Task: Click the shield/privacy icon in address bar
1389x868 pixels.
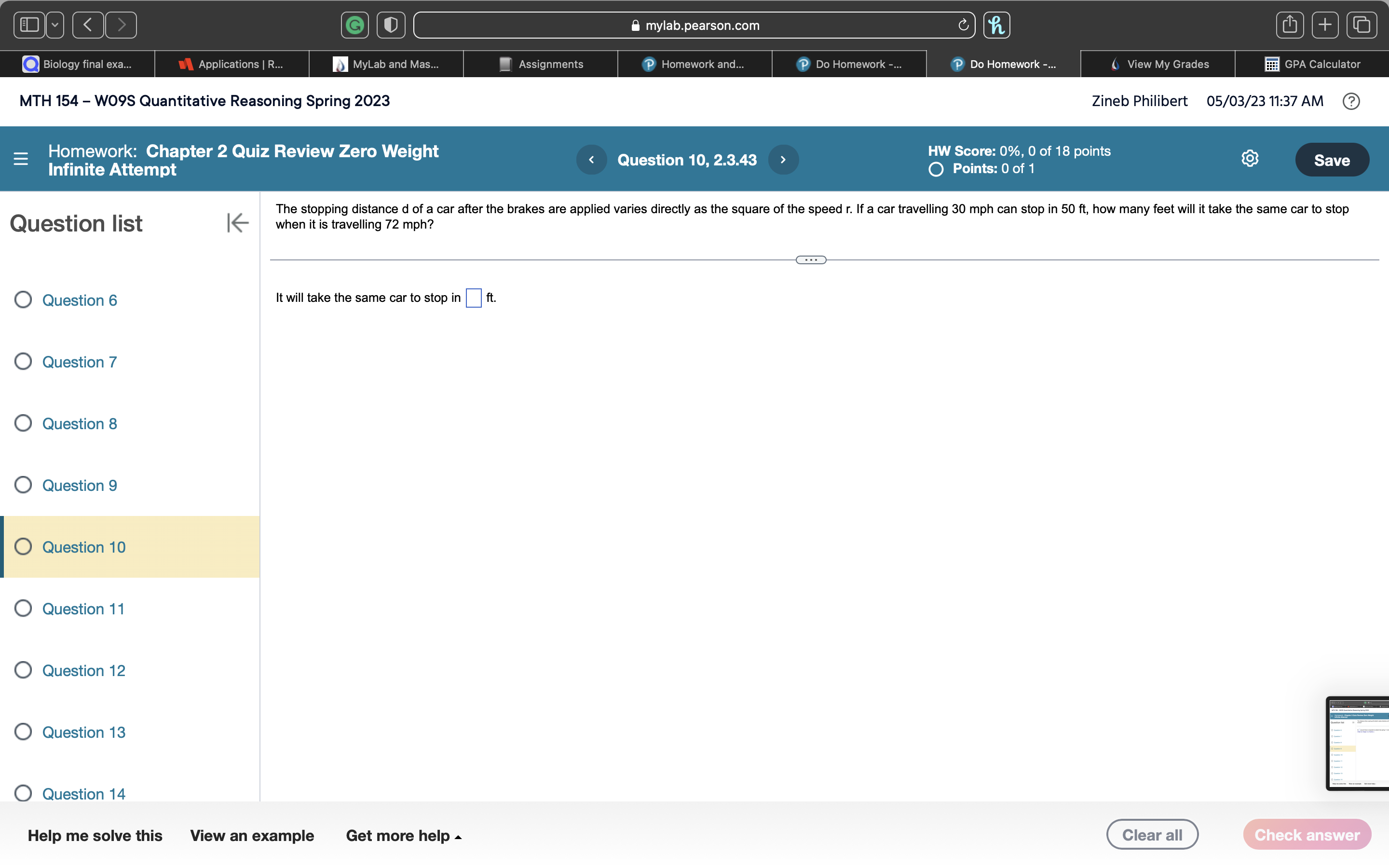Action: 390,24
